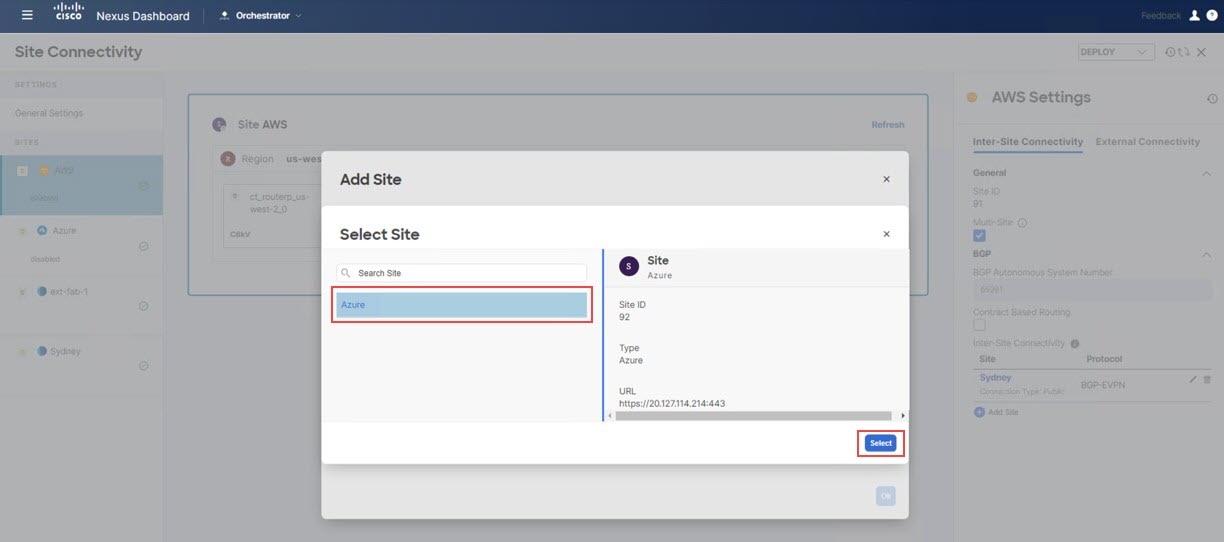This screenshot has height=542, width=1224.
Task: Click the Inter-Site Connectivity info icon
Action: tap(1075, 343)
